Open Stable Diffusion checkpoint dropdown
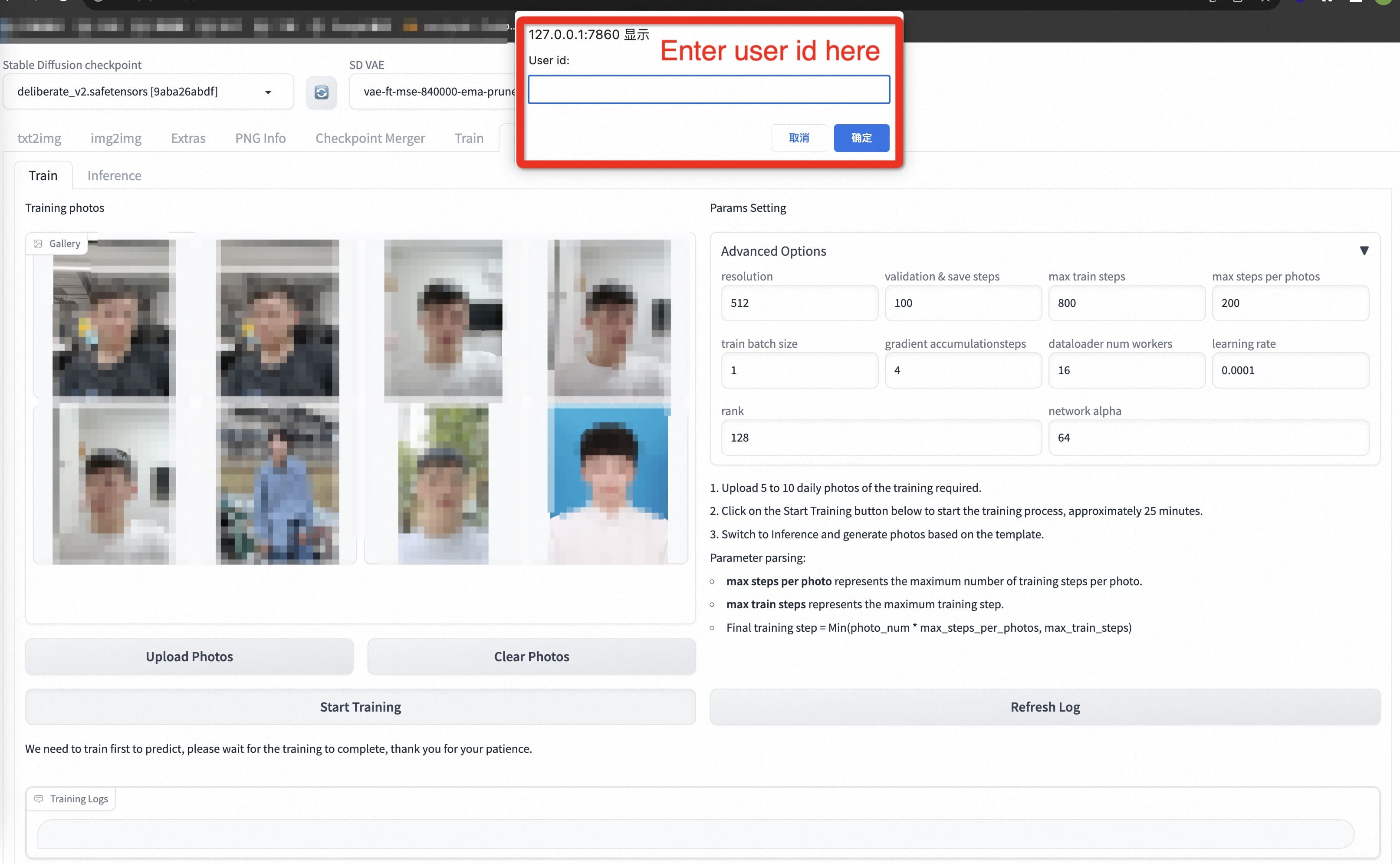1400x864 pixels. [148, 92]
